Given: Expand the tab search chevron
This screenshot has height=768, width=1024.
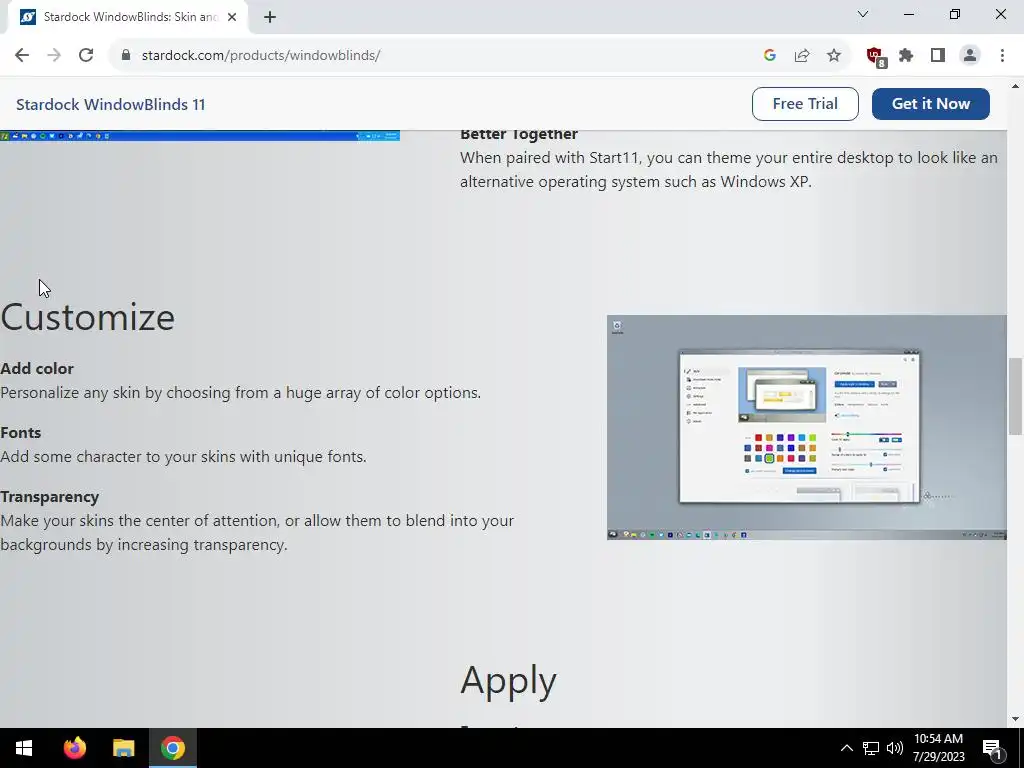Looking at the screenshot, I should [863, 14].
